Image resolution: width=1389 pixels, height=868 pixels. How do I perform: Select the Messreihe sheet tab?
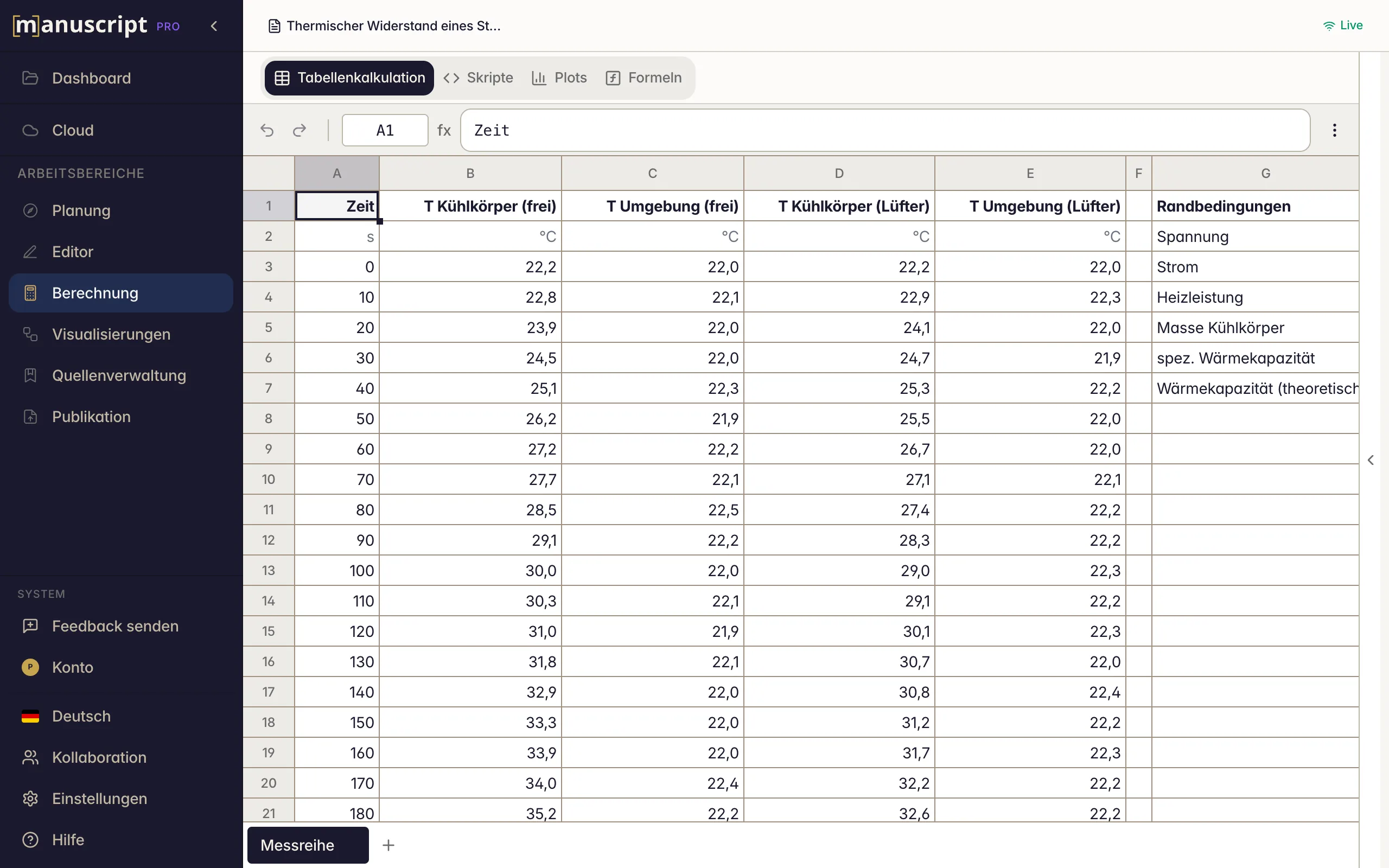(308, 845)
